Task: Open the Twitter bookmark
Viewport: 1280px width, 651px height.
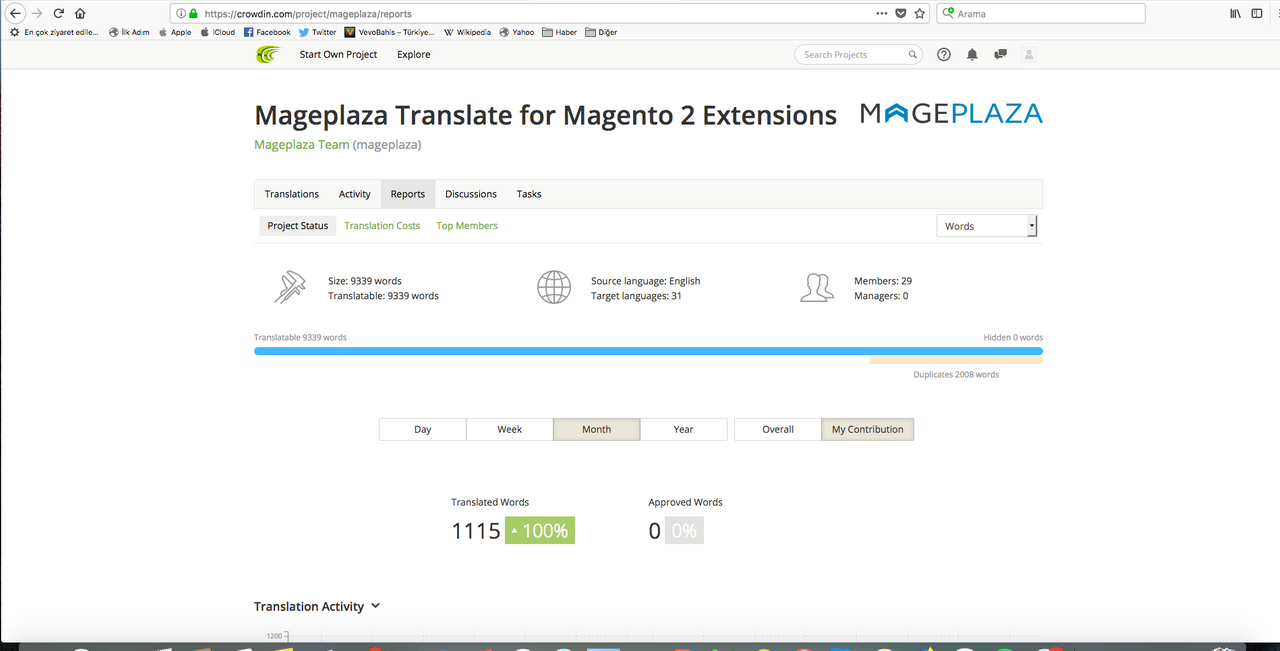Action: click(318, 32)
